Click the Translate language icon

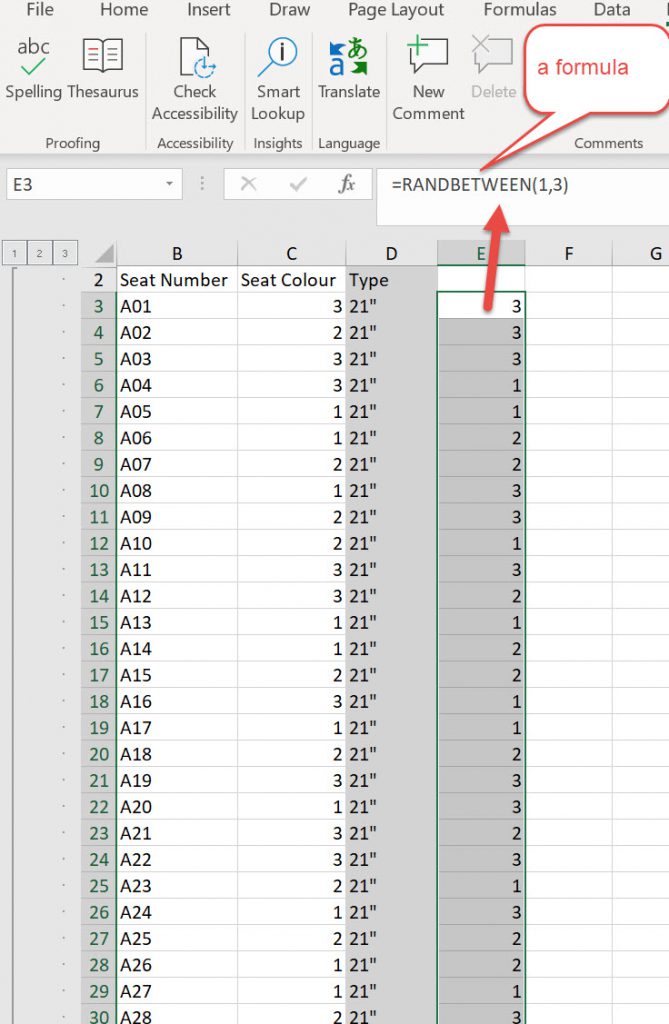348,69
